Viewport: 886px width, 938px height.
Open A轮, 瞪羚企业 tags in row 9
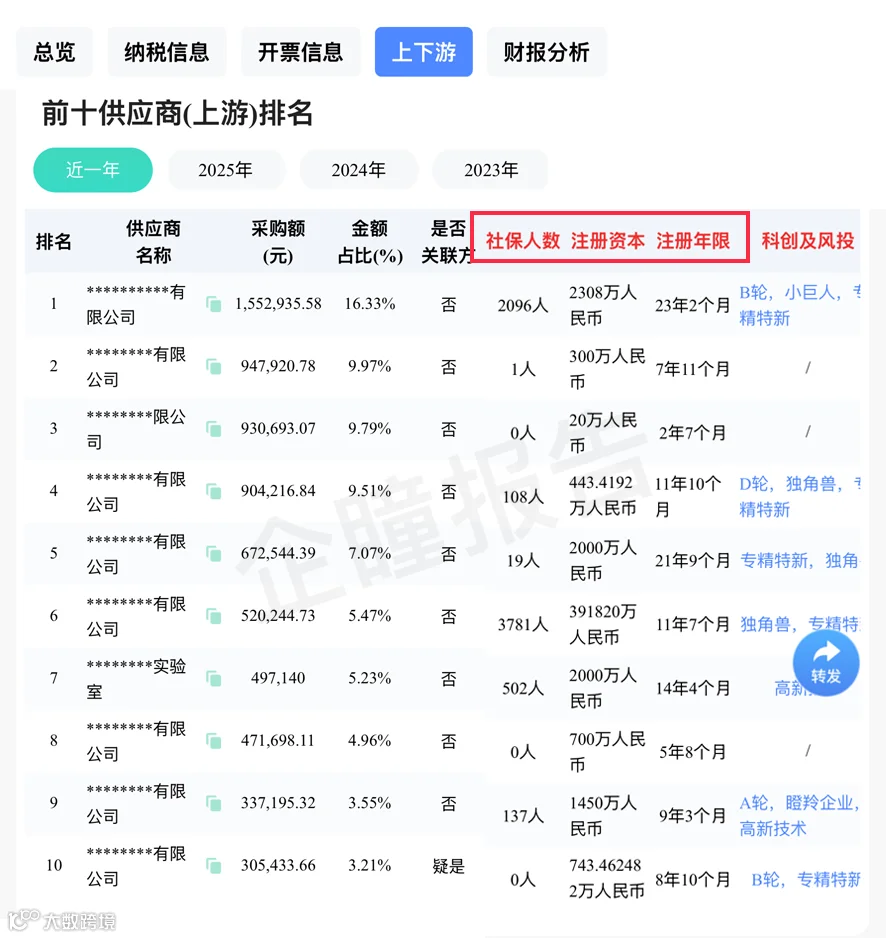click(x=799, y=815)
